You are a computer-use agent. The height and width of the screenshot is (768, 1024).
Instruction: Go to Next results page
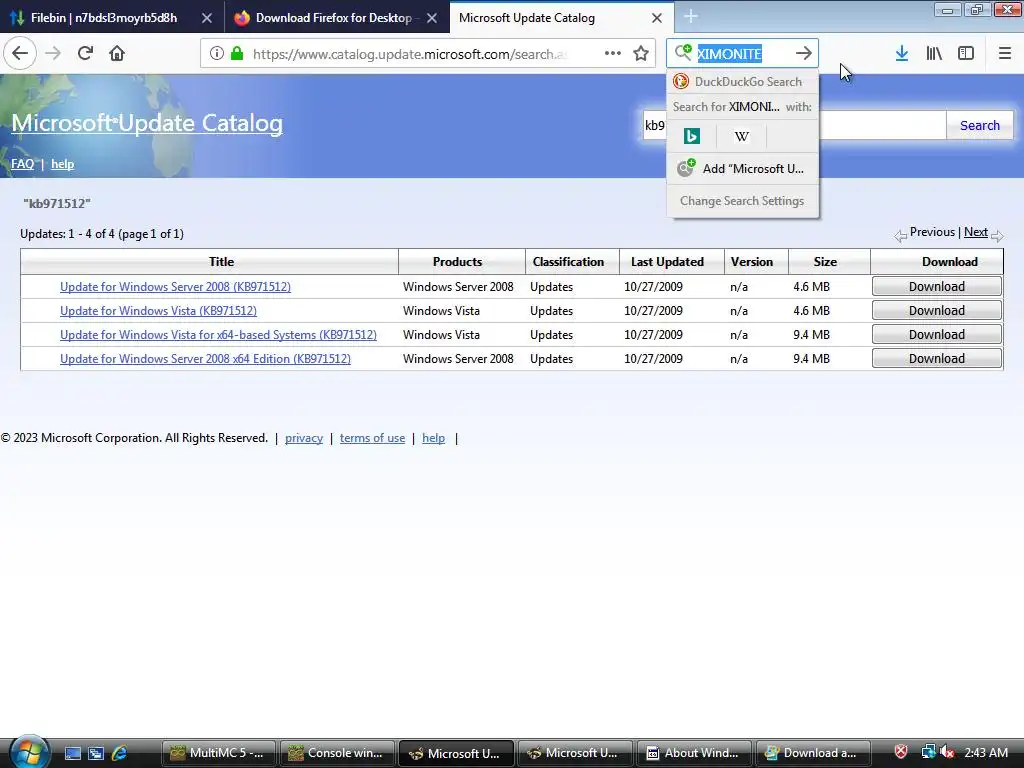976,232
